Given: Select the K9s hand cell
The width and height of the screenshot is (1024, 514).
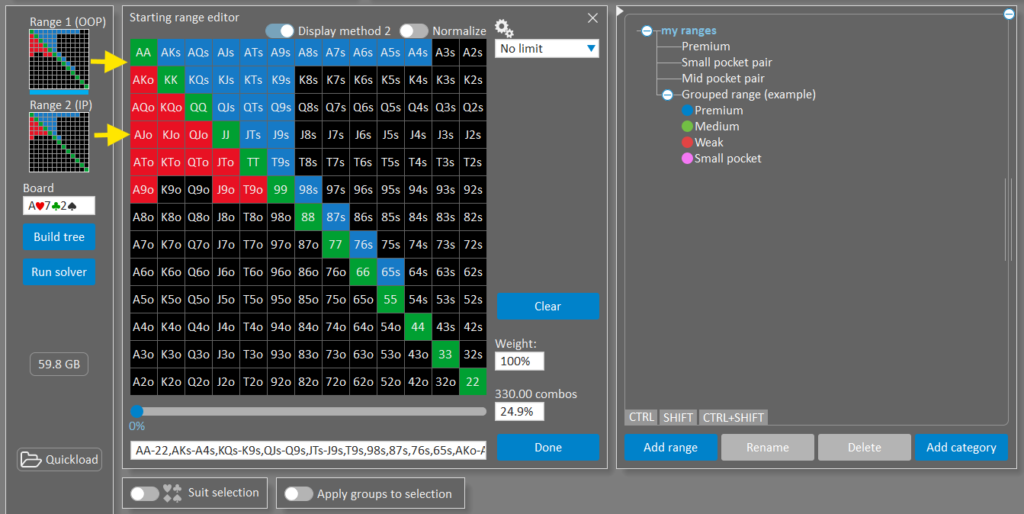Looking at the screenshot, I should click(280, 80).
